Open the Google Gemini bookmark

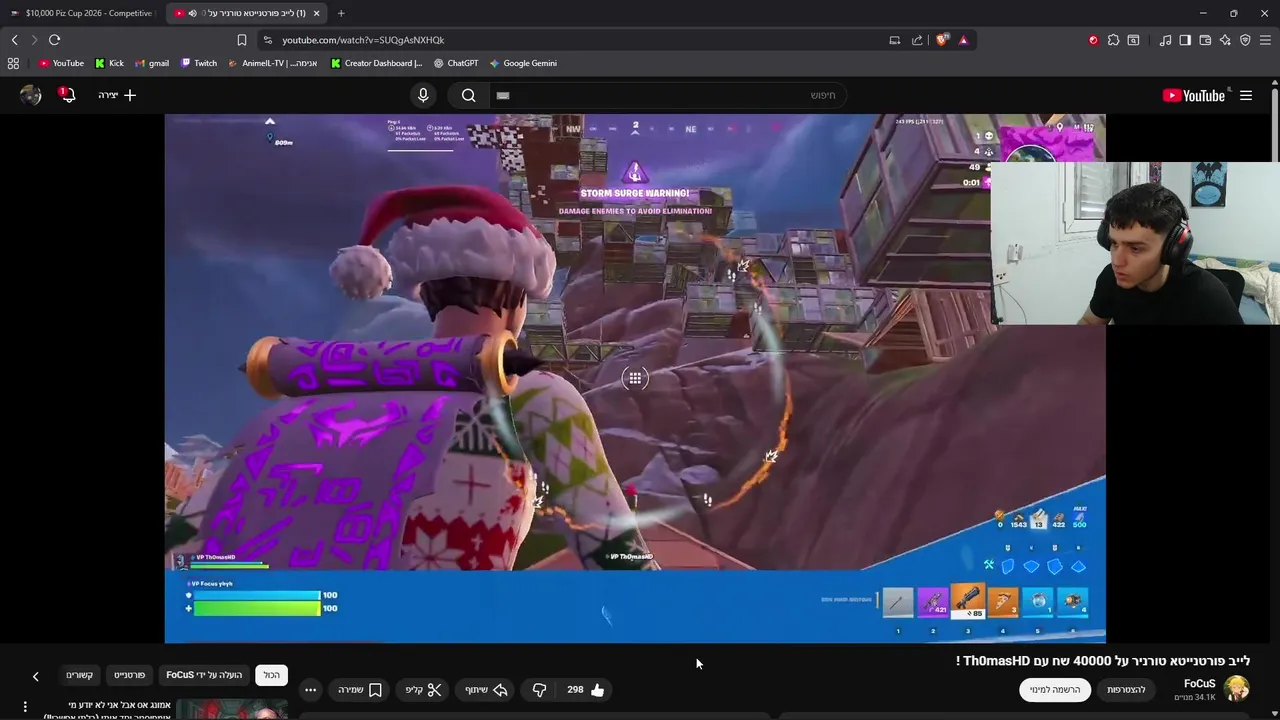[523, 63]
